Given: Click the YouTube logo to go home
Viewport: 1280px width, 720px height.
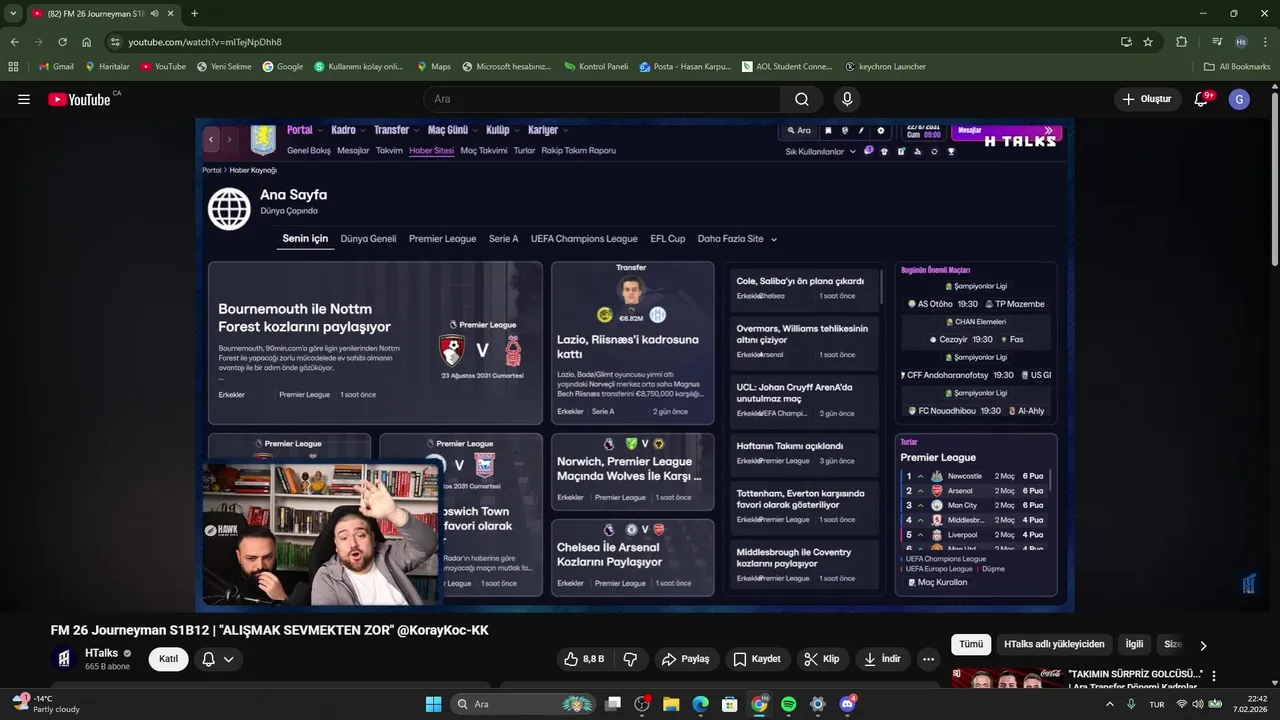Looking at the screenshot, I should point(79,99).
